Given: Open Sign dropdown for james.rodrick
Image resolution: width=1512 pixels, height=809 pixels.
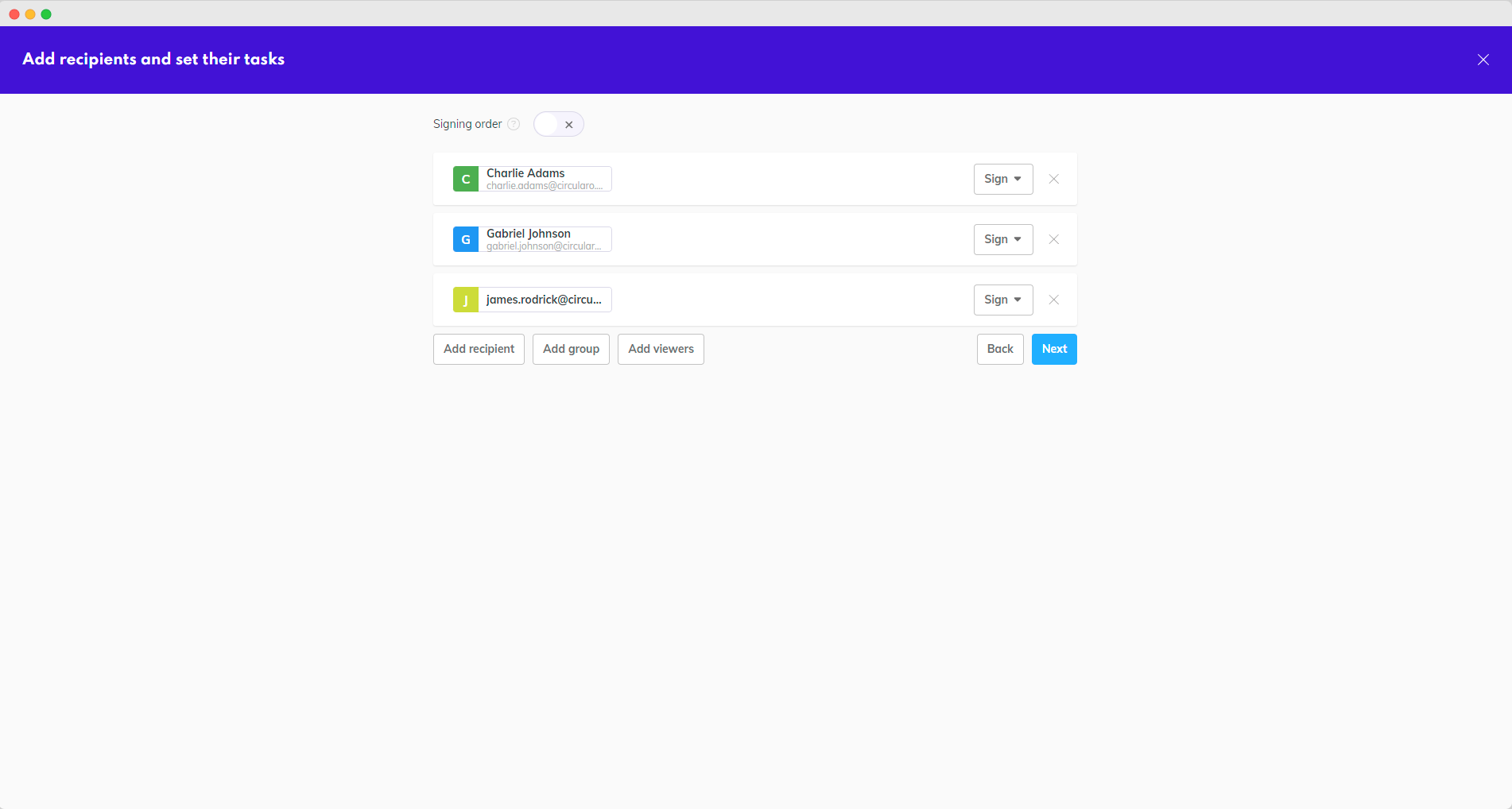Looking at the screenshot, I should coord(1002,300).
